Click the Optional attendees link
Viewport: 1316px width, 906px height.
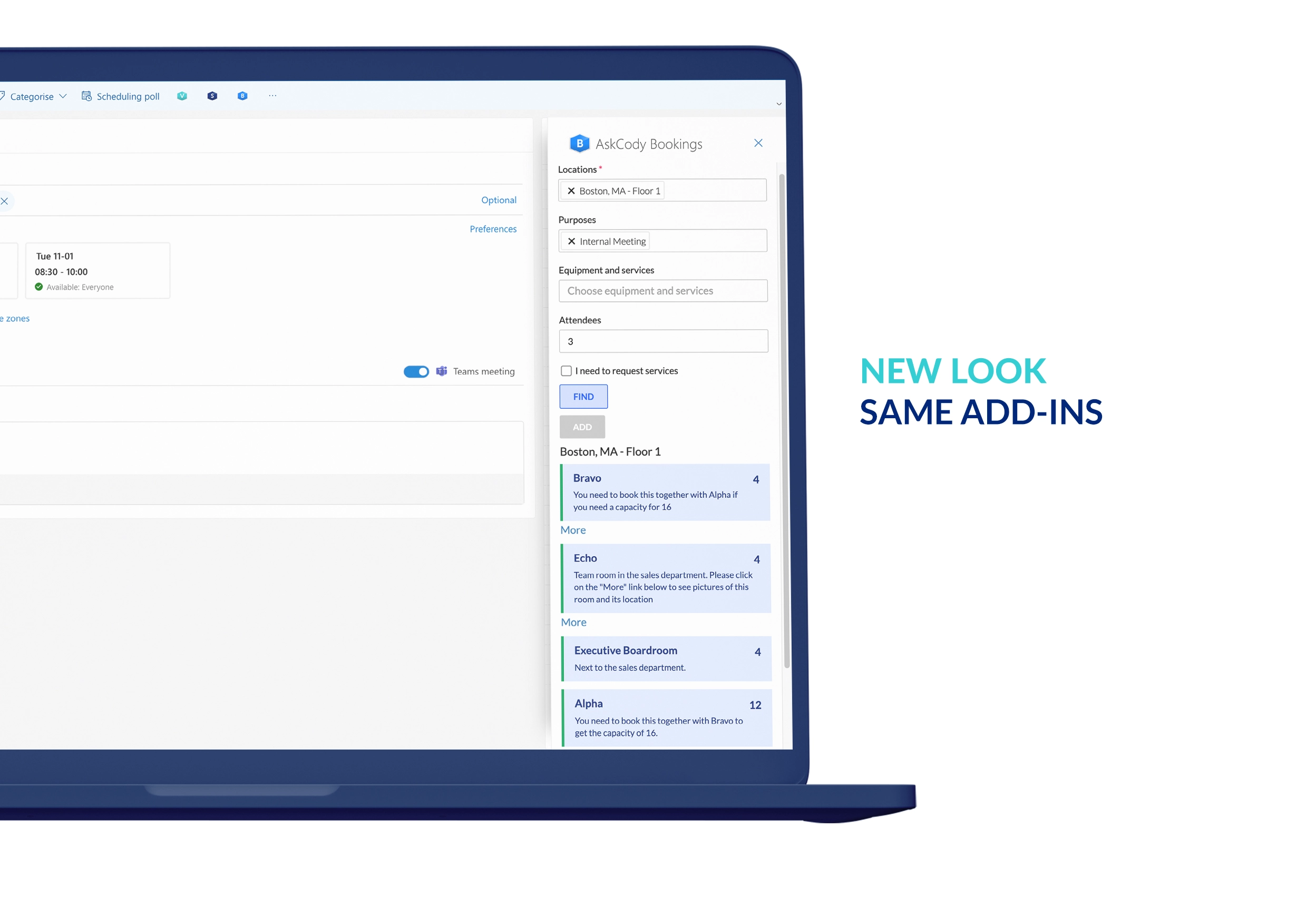[x=498, y=200]
